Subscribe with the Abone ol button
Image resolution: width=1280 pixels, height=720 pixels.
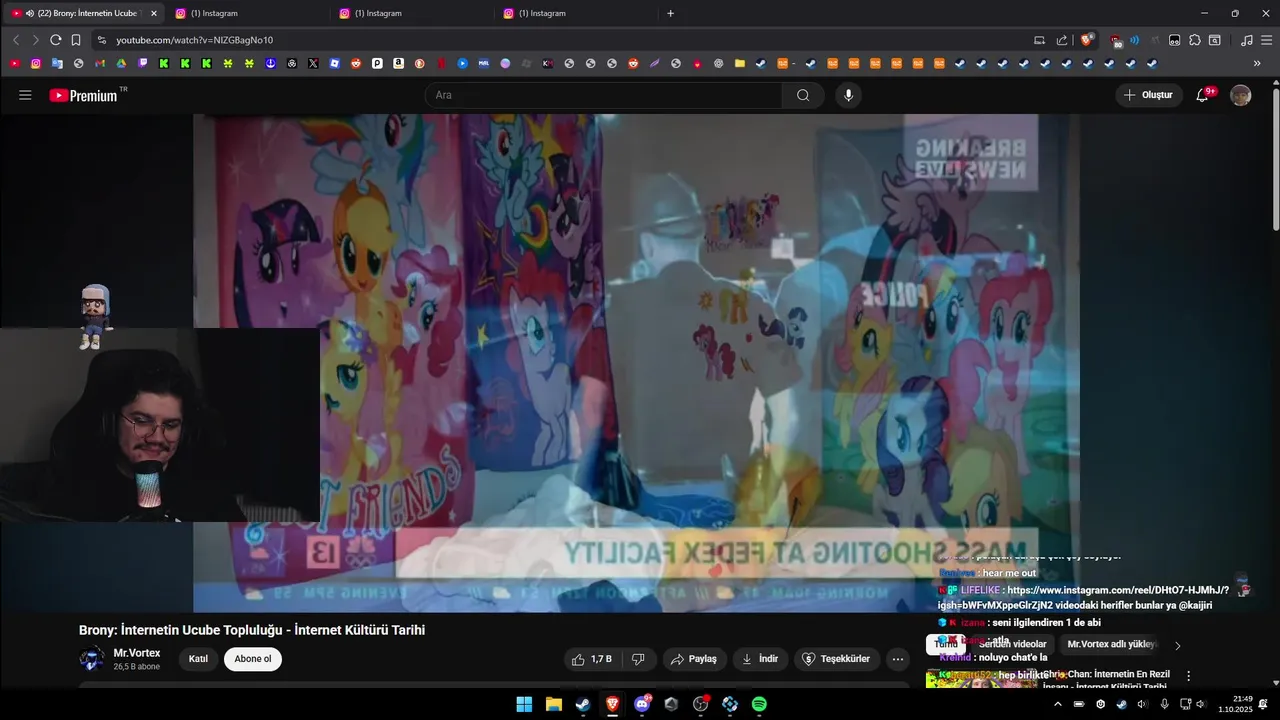point(253,659)
